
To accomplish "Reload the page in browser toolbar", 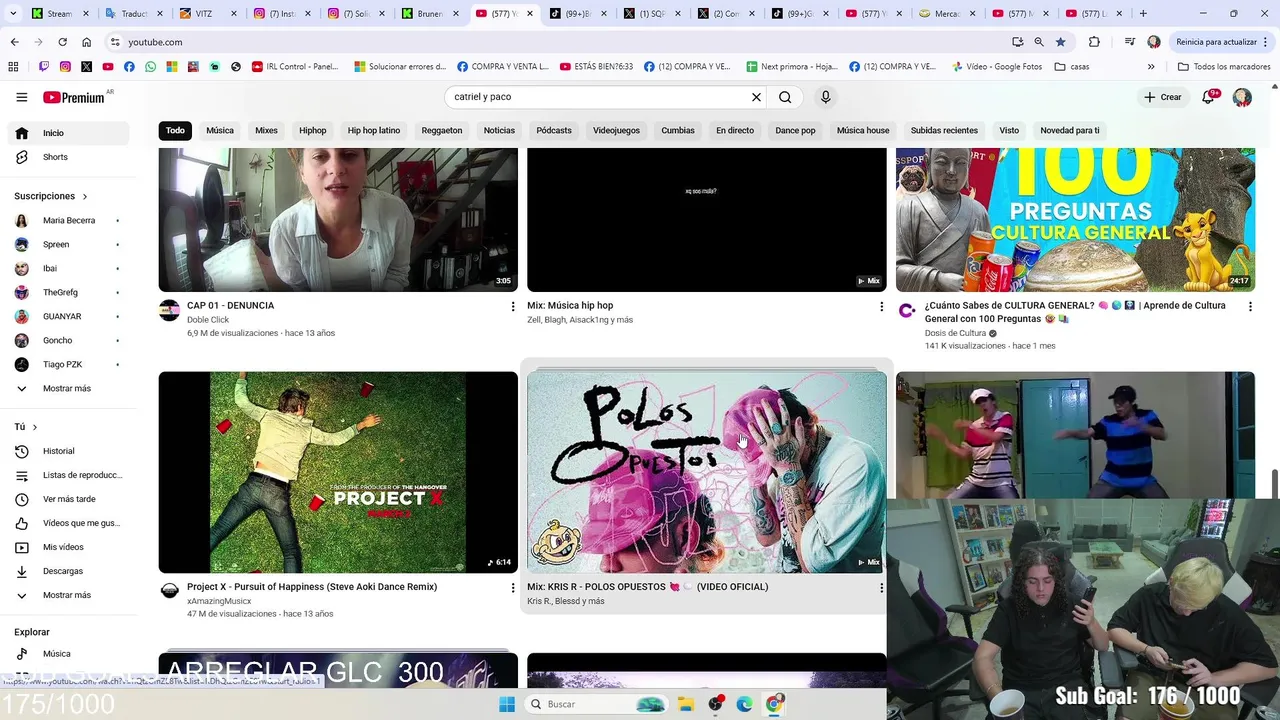I will 62,42.
